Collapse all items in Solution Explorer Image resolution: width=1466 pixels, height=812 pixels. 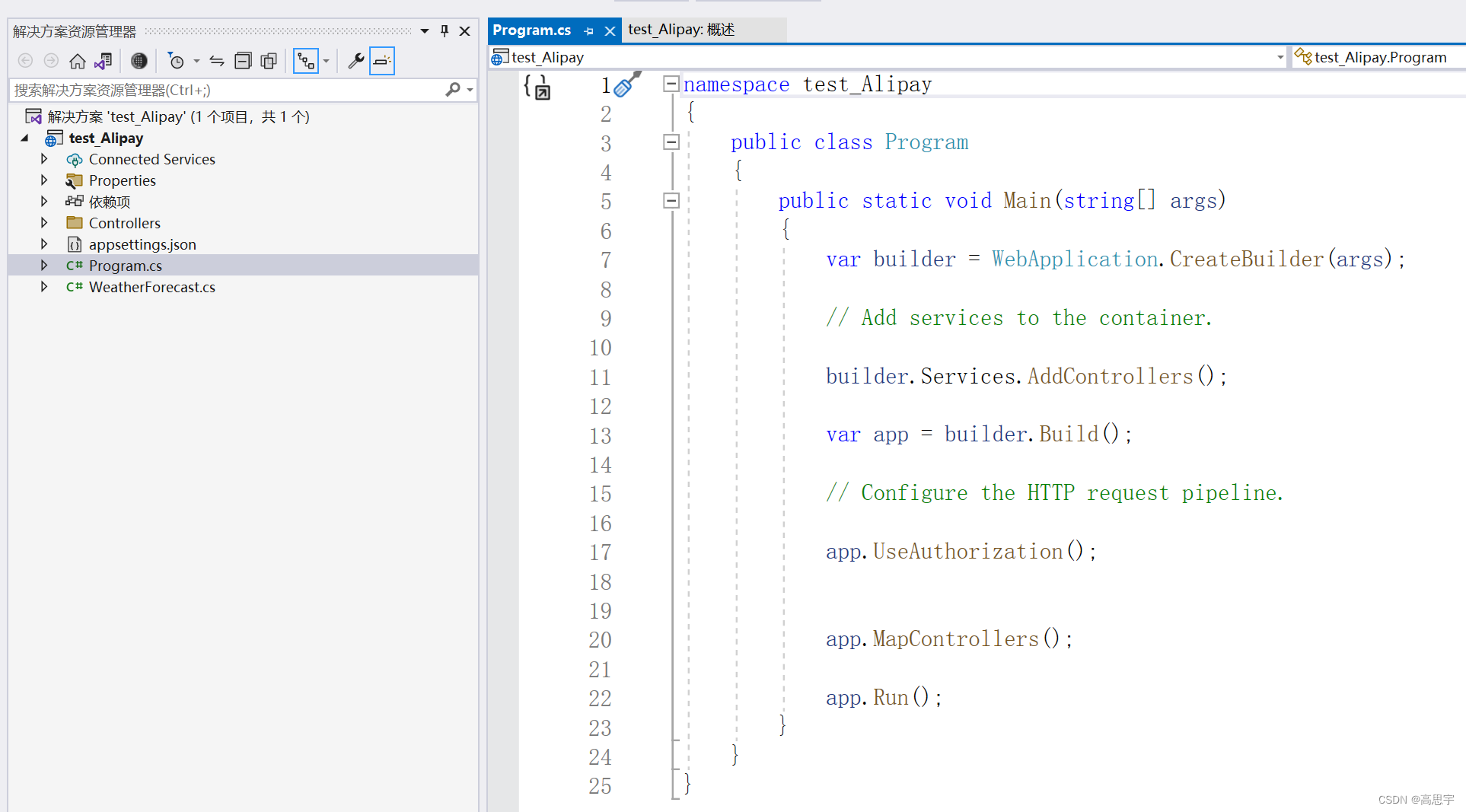[243, 61]
